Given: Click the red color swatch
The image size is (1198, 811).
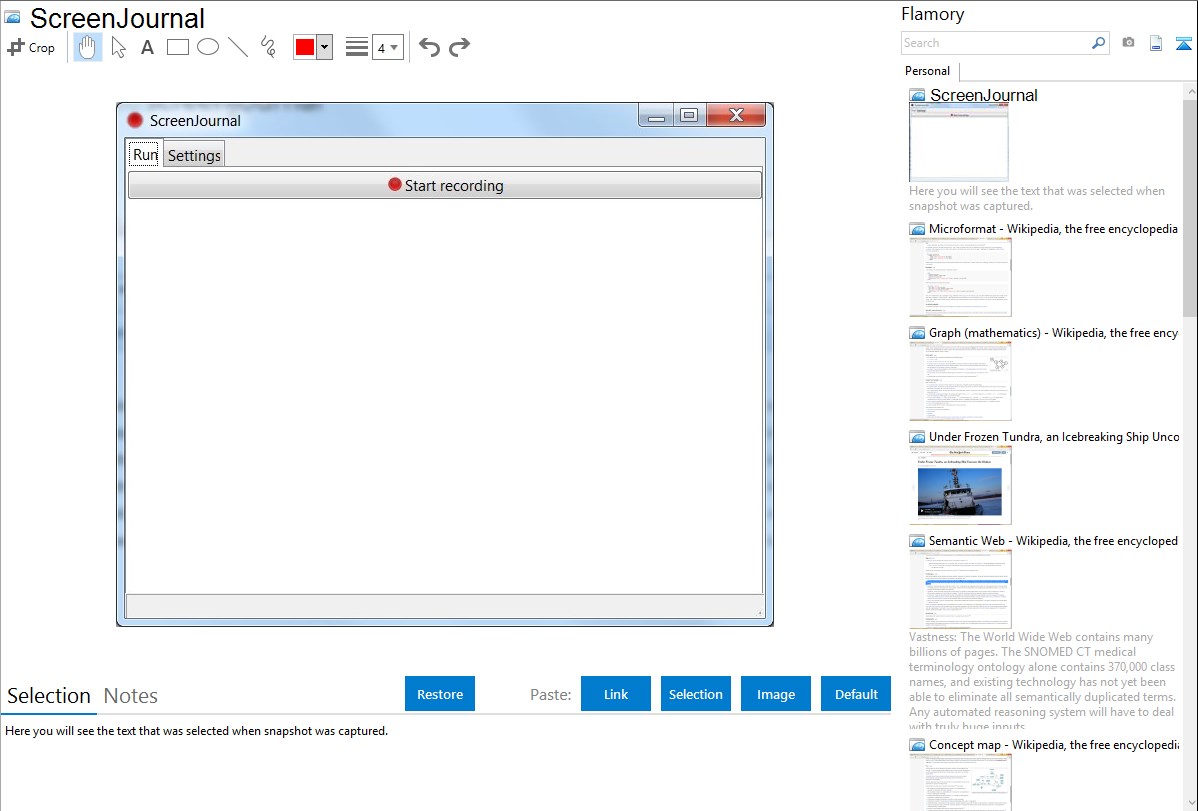Looking at the screenshot, I should click(x=305, y=47).
